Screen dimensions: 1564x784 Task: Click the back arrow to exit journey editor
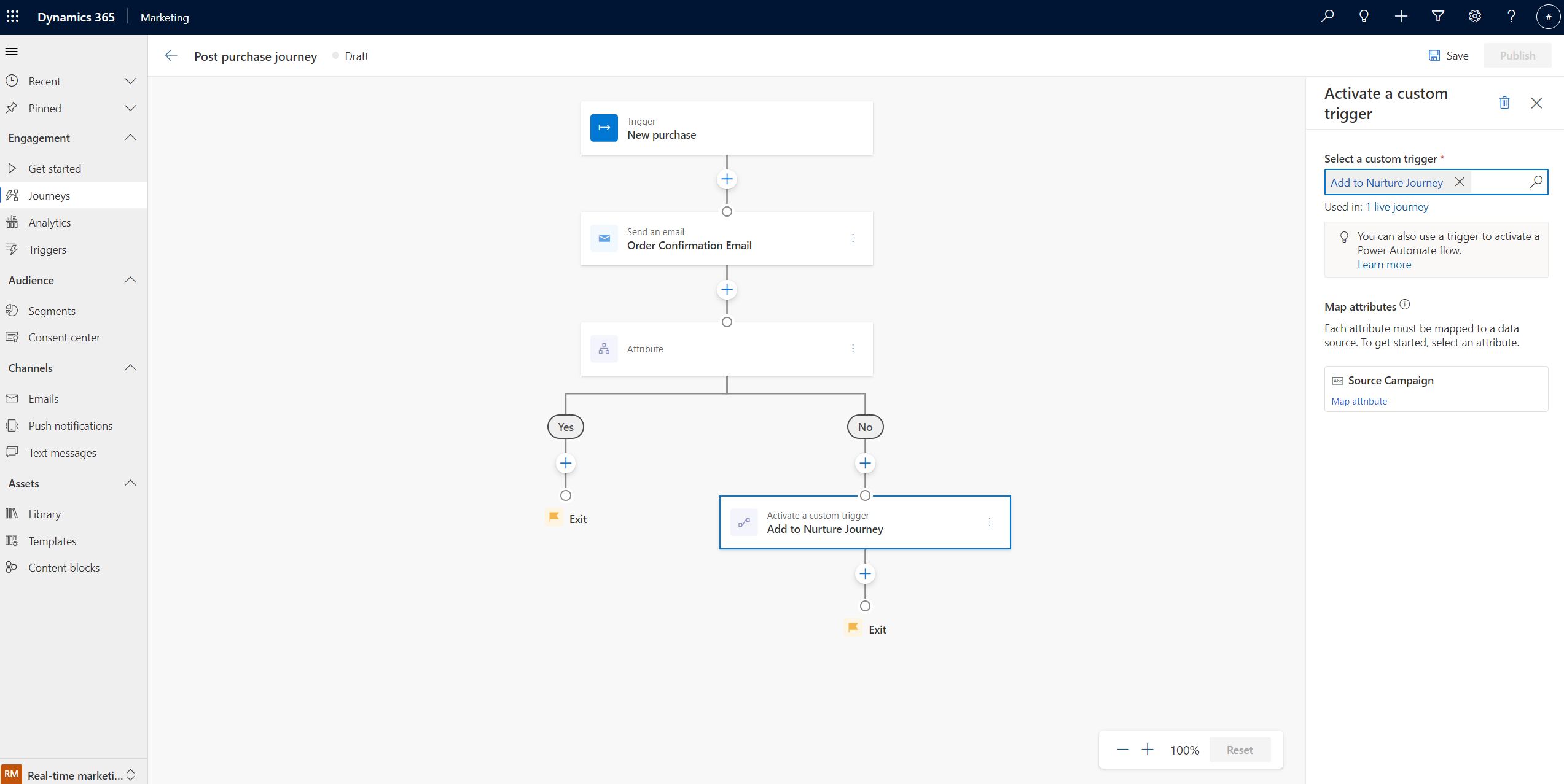170,55
